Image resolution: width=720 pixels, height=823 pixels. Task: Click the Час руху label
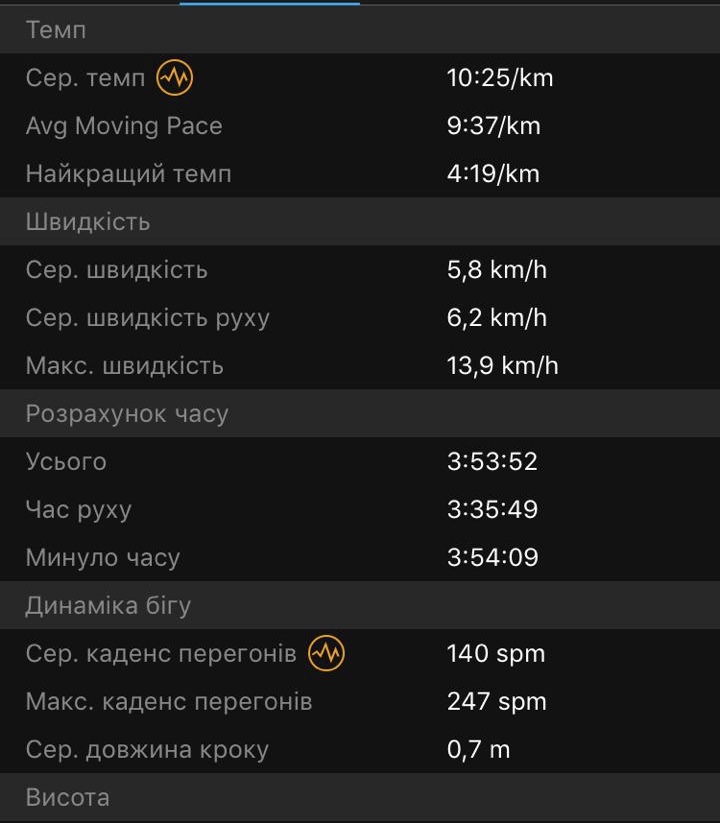(79, 509)
